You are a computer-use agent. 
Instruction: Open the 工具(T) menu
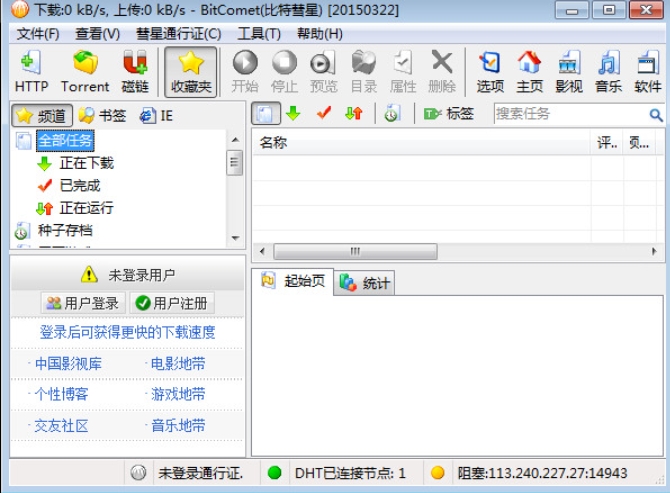click(x=259, y=33)
